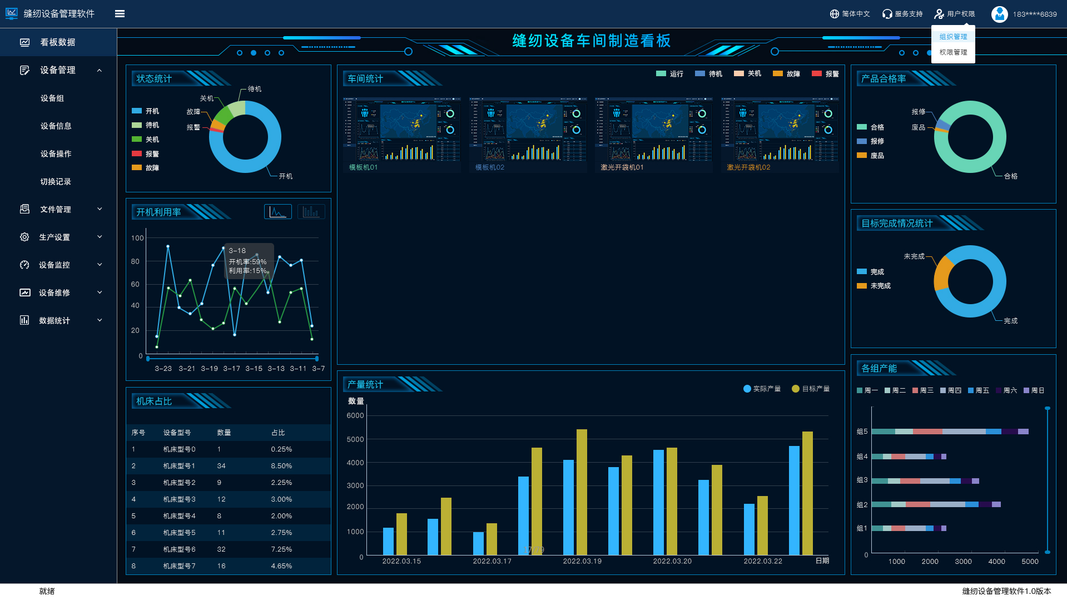
Task: Open the 设备组 submenu item
Action: (x=52, y=98)
